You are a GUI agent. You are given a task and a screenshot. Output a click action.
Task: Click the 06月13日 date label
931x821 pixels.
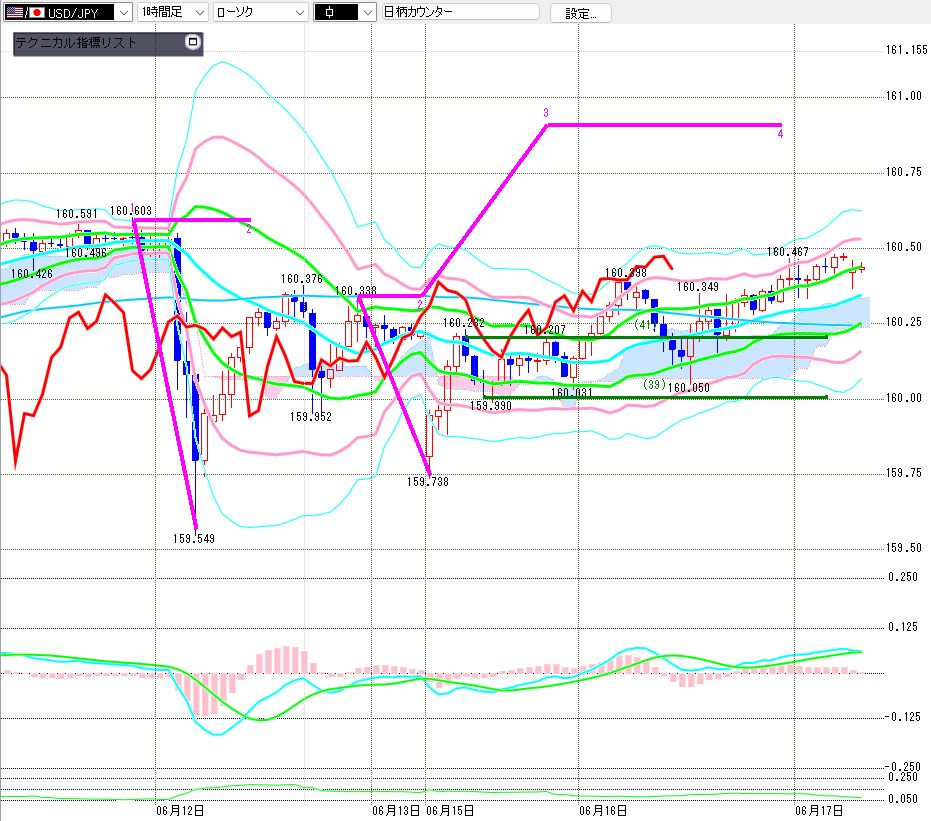click(396, 810)
